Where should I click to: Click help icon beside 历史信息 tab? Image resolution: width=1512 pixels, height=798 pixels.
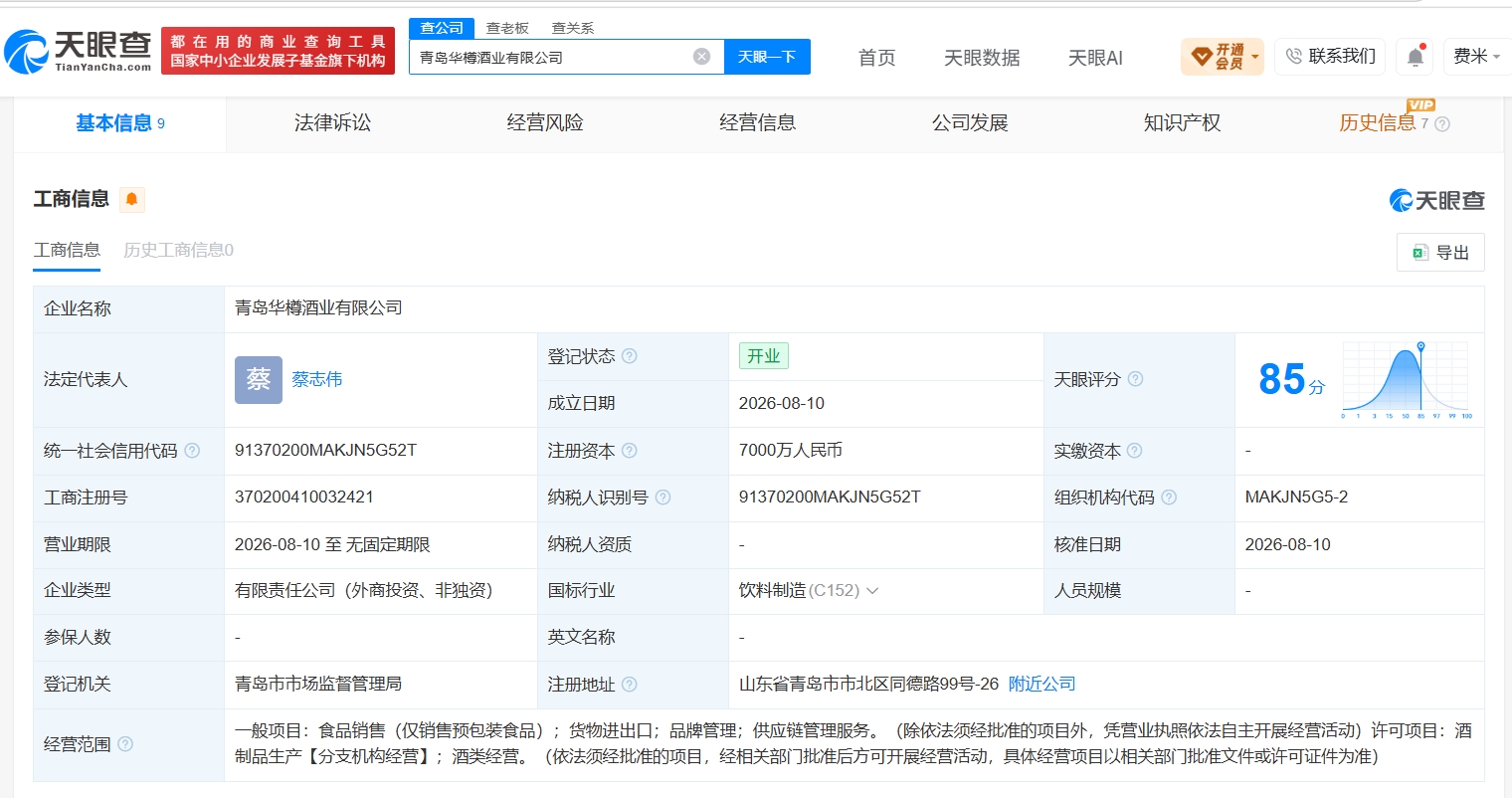coord(1442,124)
